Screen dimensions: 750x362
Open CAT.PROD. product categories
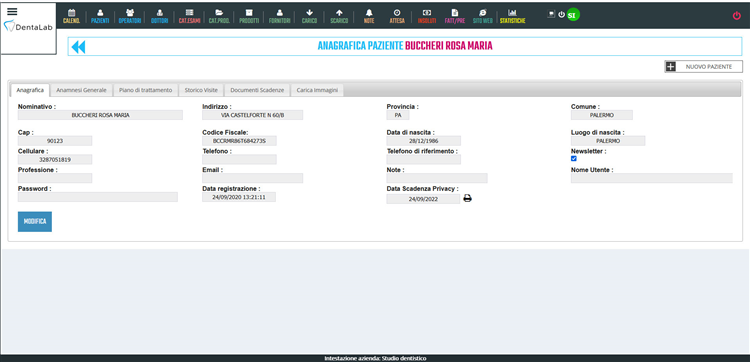[x=219, y=16]
